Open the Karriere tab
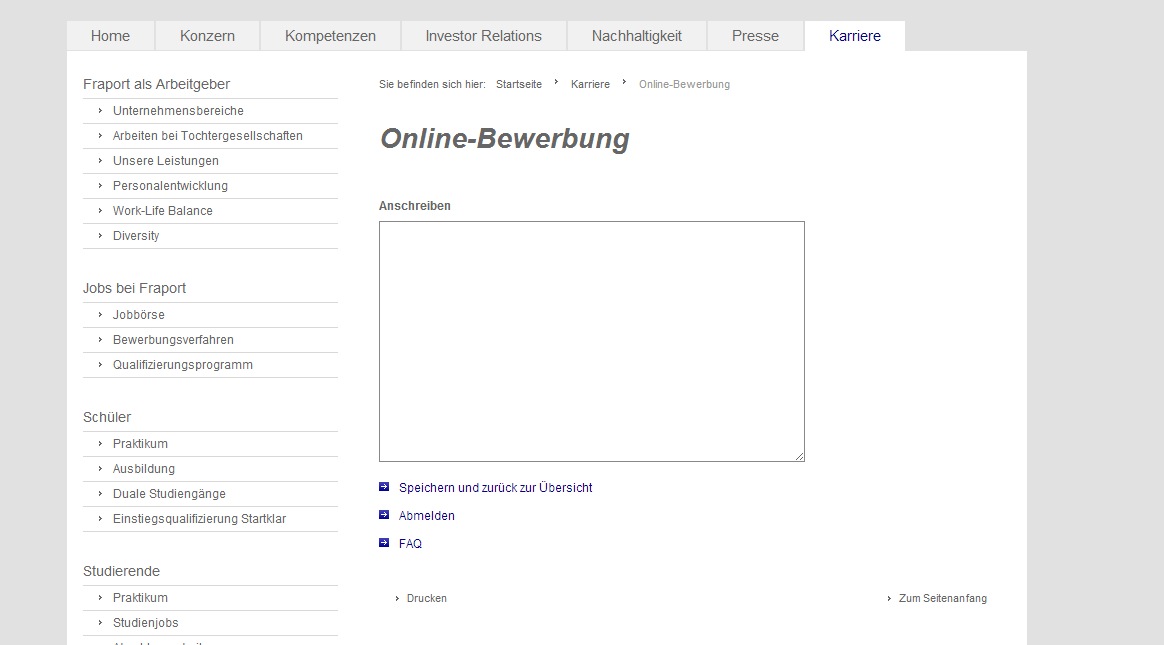Screen dimensions: 1164x645 [854, 36]
